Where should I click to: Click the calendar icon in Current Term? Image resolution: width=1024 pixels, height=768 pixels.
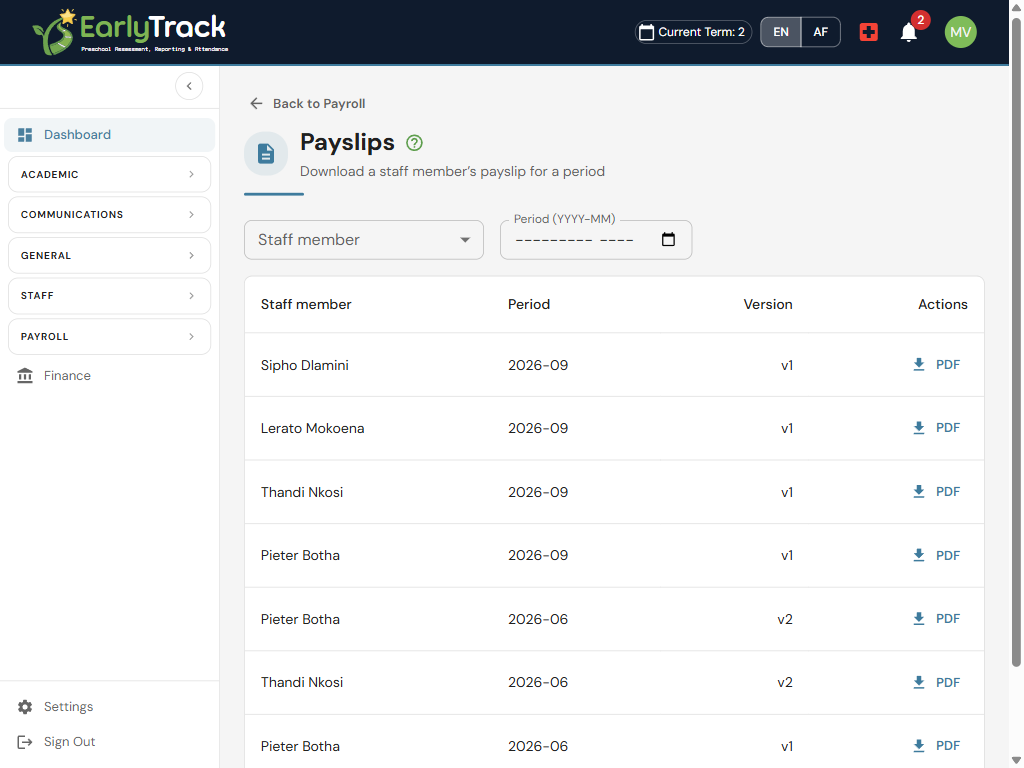tap(647, 32)
